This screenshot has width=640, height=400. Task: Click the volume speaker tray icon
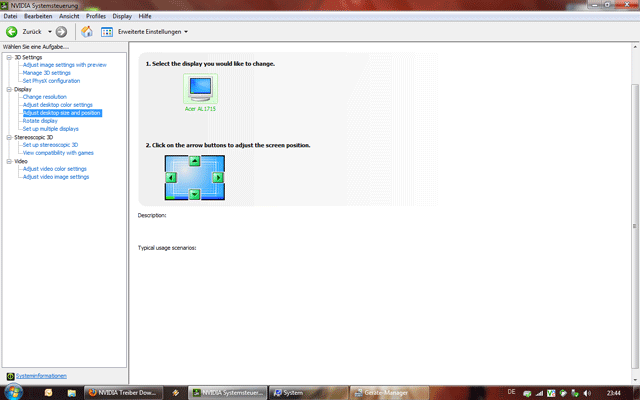tap(587, 393)
